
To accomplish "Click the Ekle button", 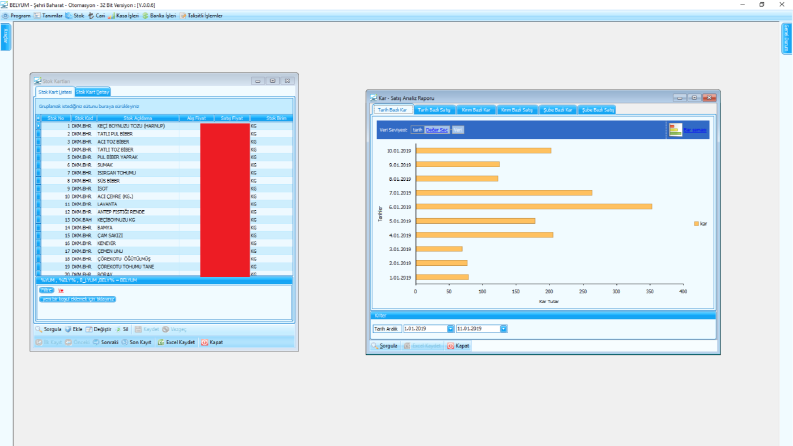I will (74, 329).
